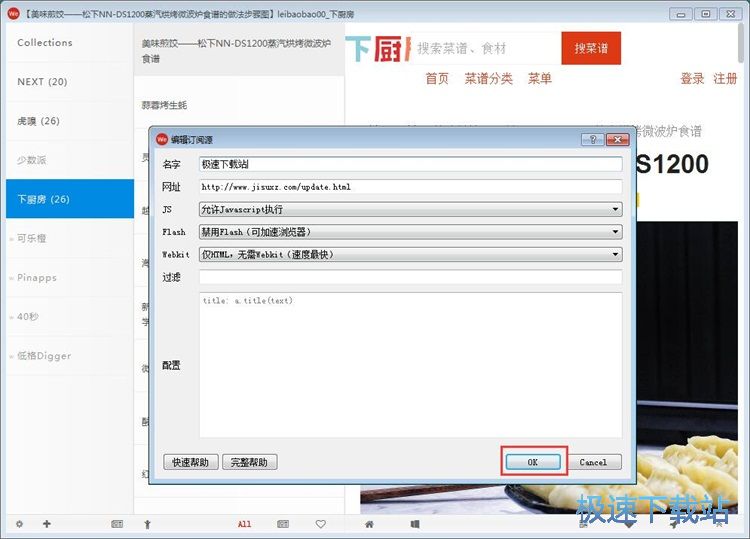Viewport: 750px width, 539px height.
Task: Click keyboard icon next to All filter
Action: click(x=283, y=524)
